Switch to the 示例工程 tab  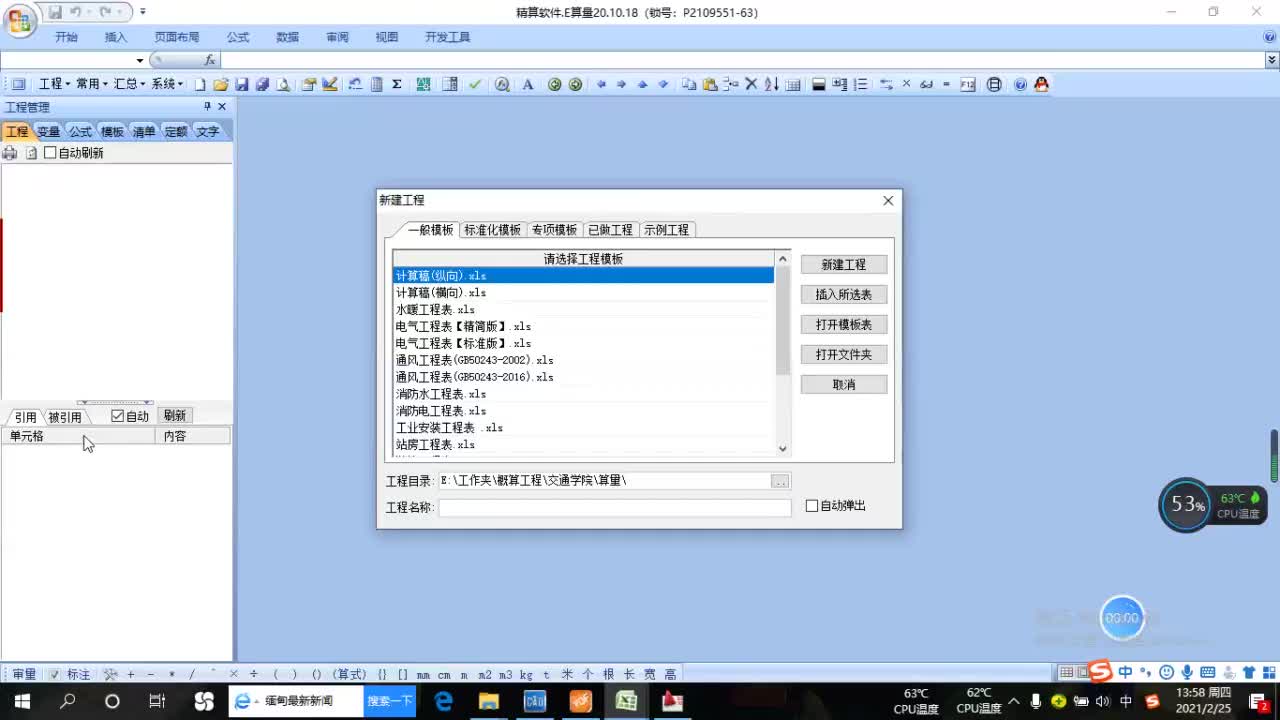pos(666,230)
